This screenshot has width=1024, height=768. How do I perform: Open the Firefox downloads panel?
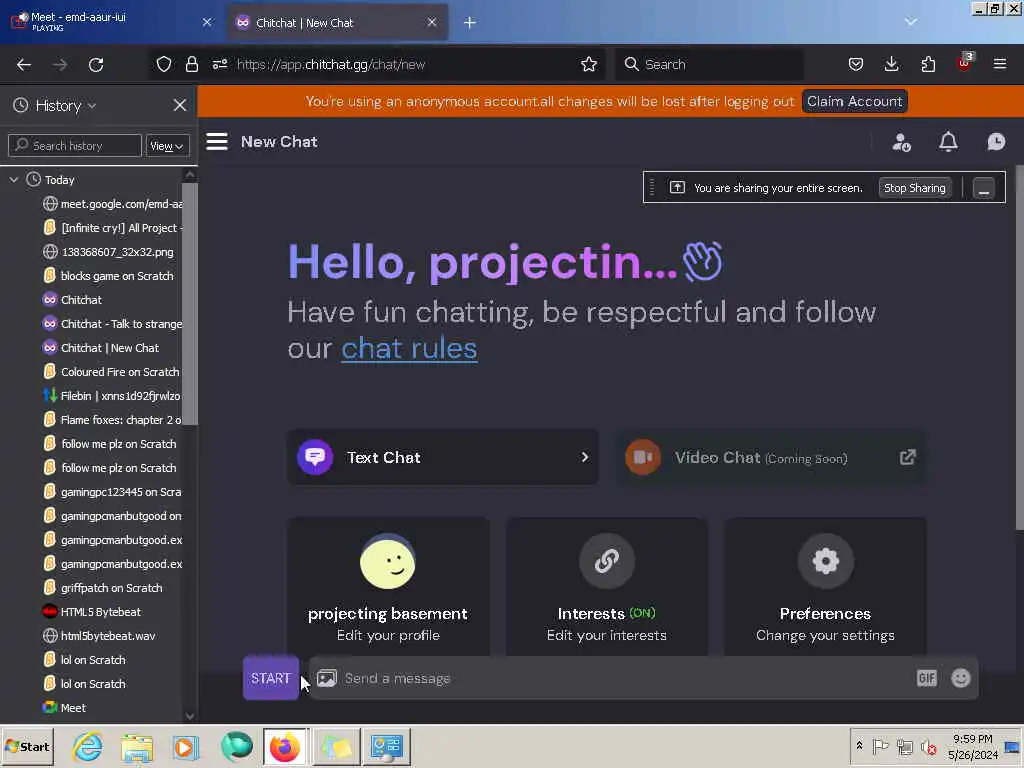click(891, 64)
